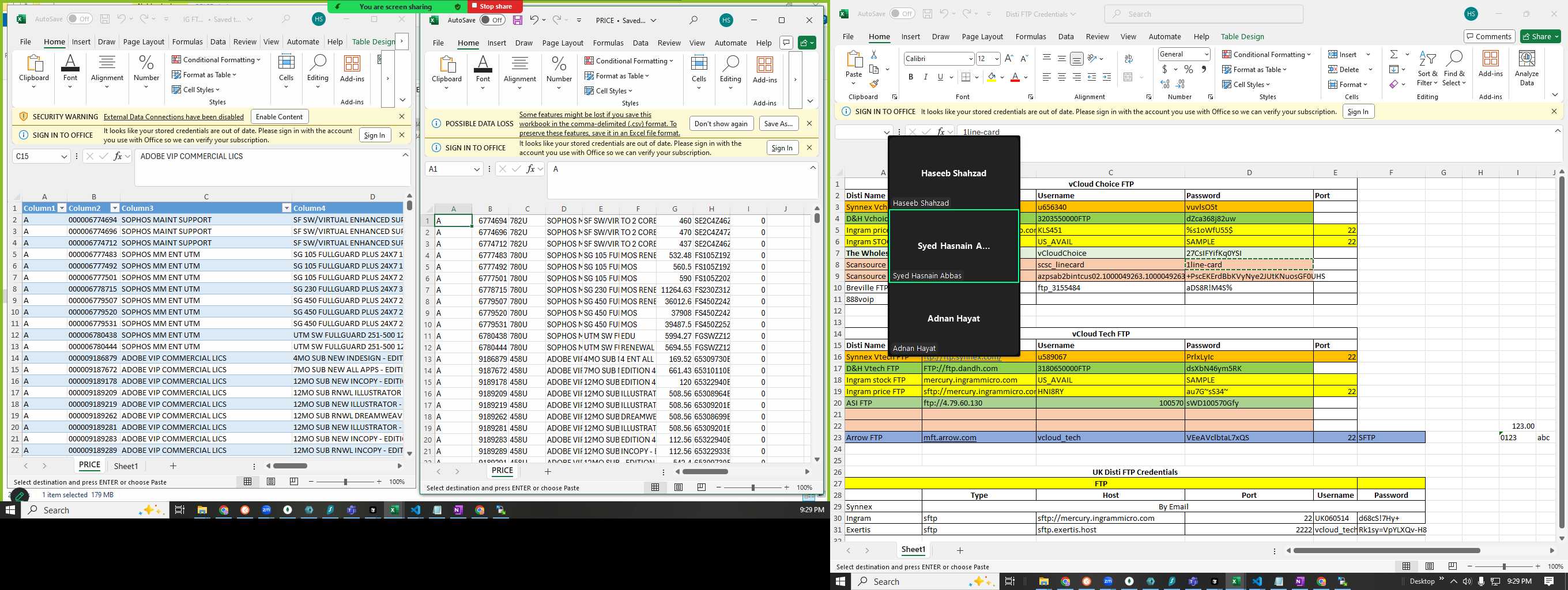This screenshot has width=1568, height=590.
Task: Click the Enable Content button
Action: tap(280, 116)
